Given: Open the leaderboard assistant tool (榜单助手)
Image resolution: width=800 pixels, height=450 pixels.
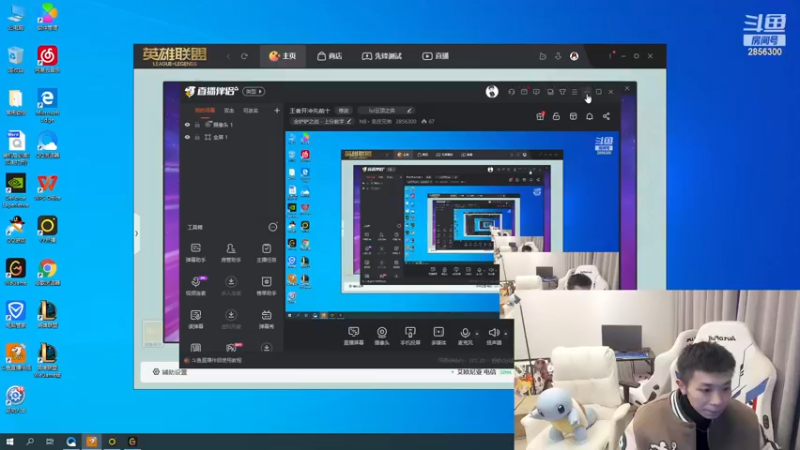Looking at the screenshot, I should [x=266, y=286].
